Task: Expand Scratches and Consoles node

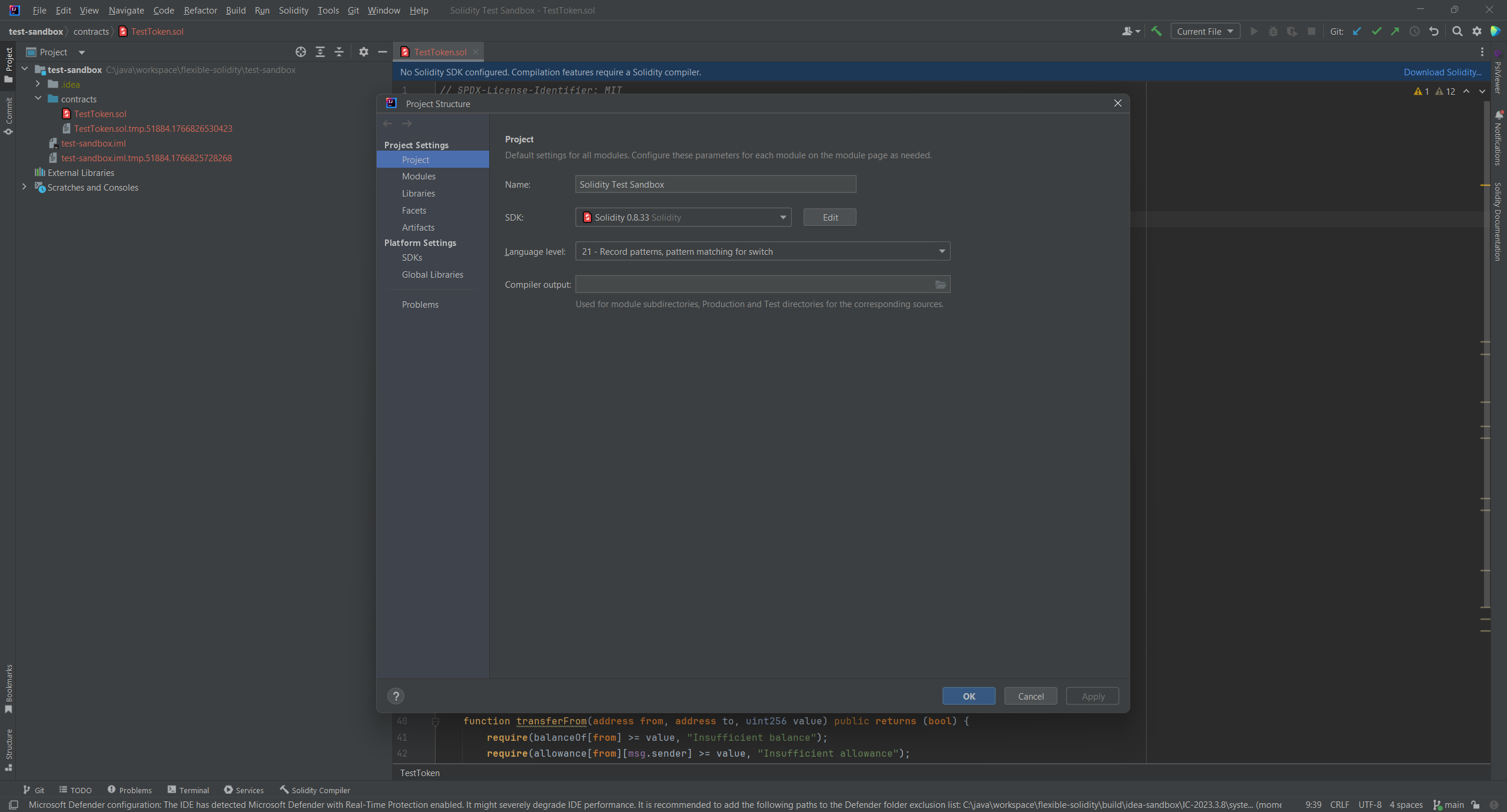Action: [x=25, y=187]
